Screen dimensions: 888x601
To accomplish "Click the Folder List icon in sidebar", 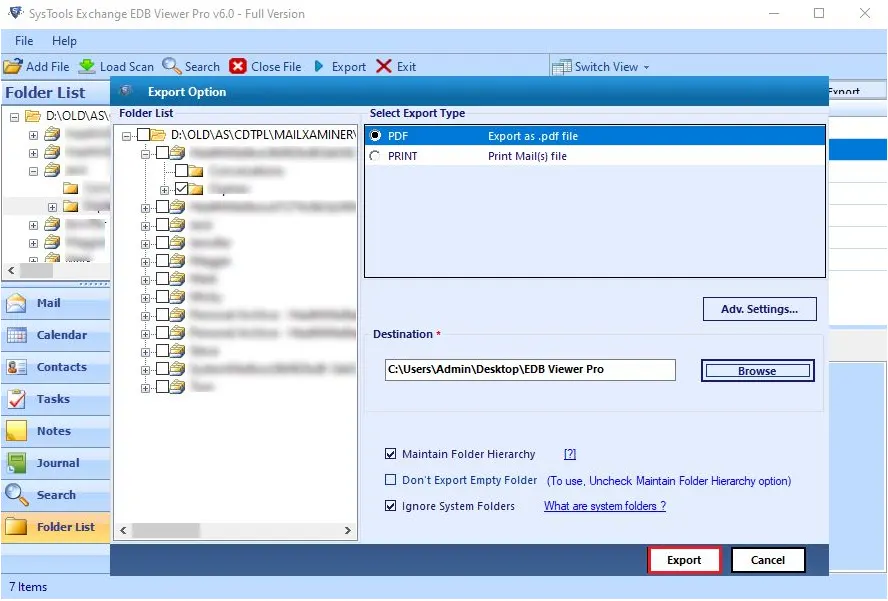I will (16, 527).
